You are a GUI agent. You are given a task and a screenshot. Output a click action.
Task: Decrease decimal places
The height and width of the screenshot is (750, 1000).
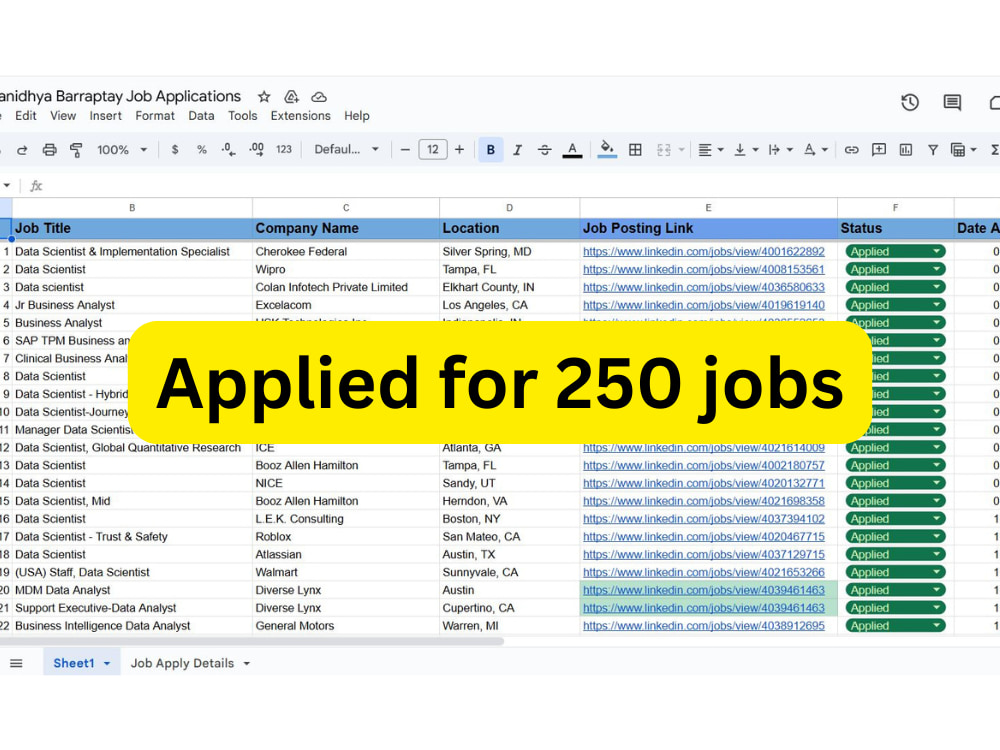coord(228,150)
